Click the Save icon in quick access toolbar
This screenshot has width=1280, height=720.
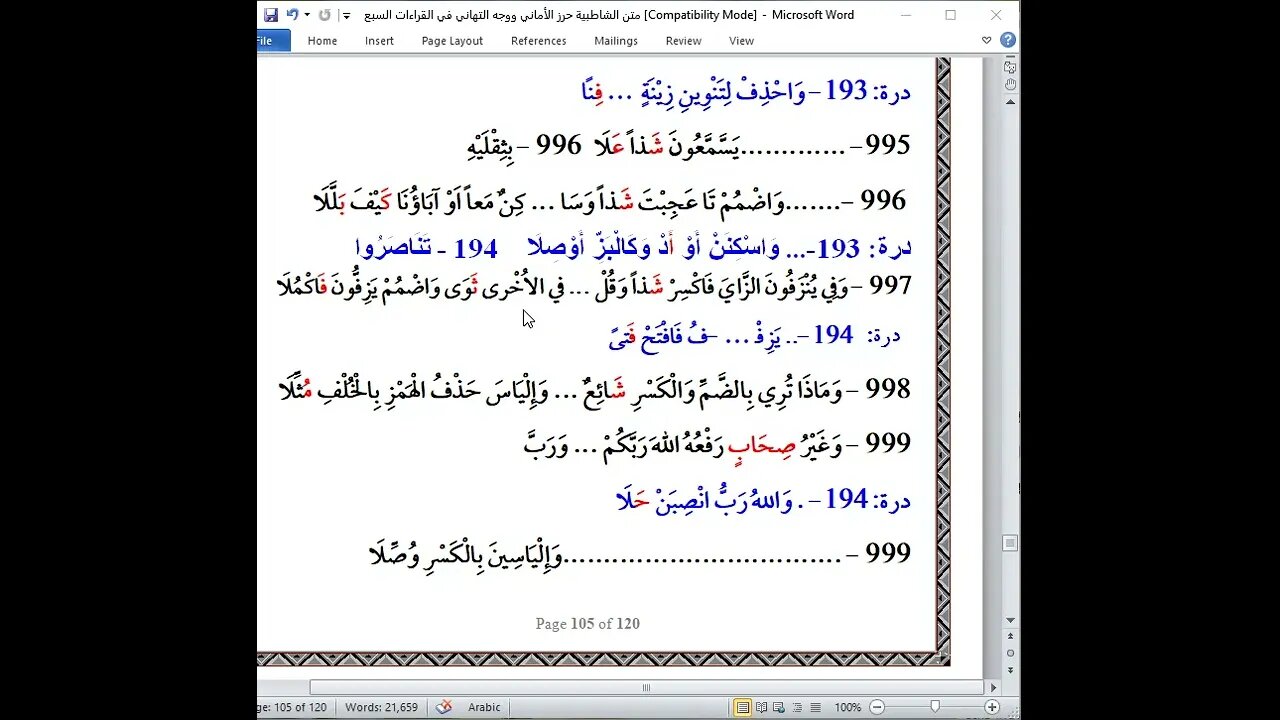271,15
